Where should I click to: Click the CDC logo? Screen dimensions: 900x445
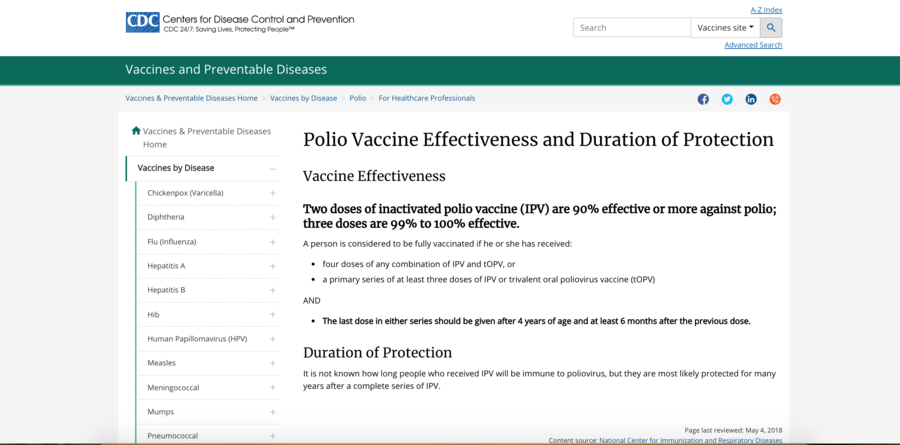(x=142, y=22)
